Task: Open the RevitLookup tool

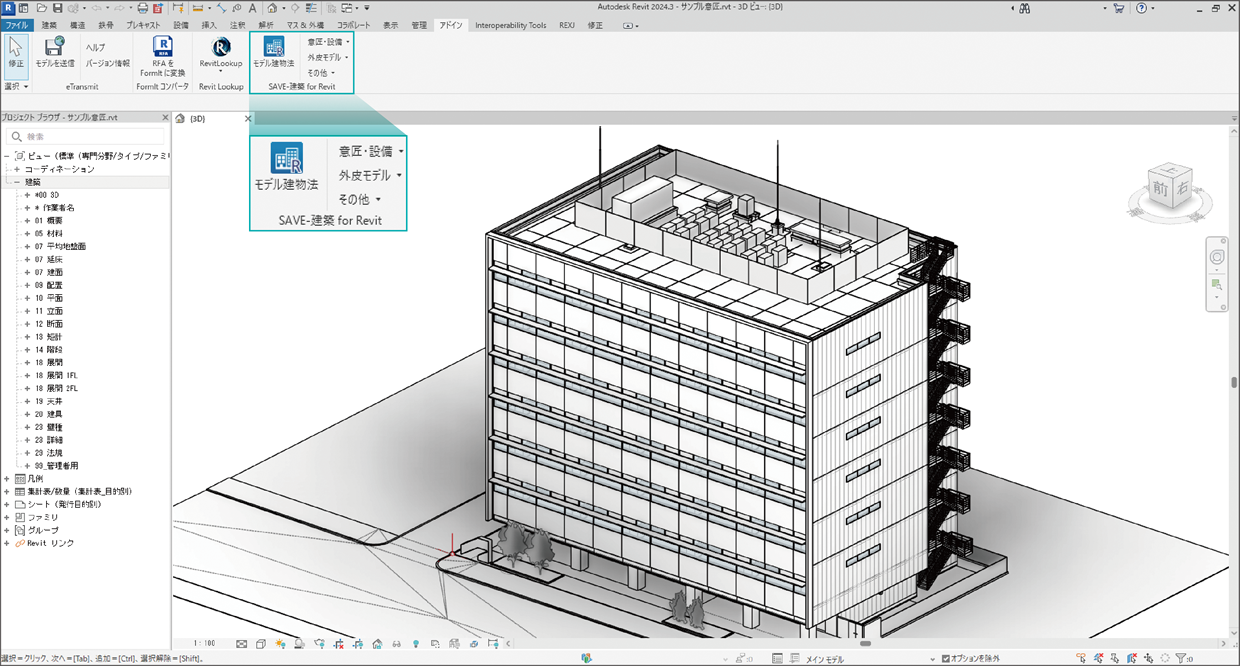Action: coord(221,48)
